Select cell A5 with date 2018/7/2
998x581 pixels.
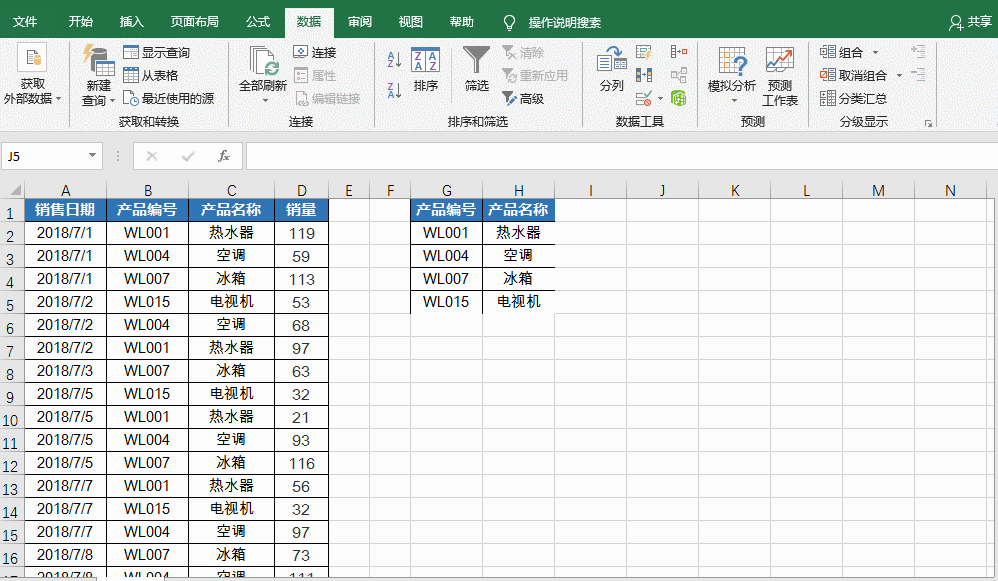[66, 302]
